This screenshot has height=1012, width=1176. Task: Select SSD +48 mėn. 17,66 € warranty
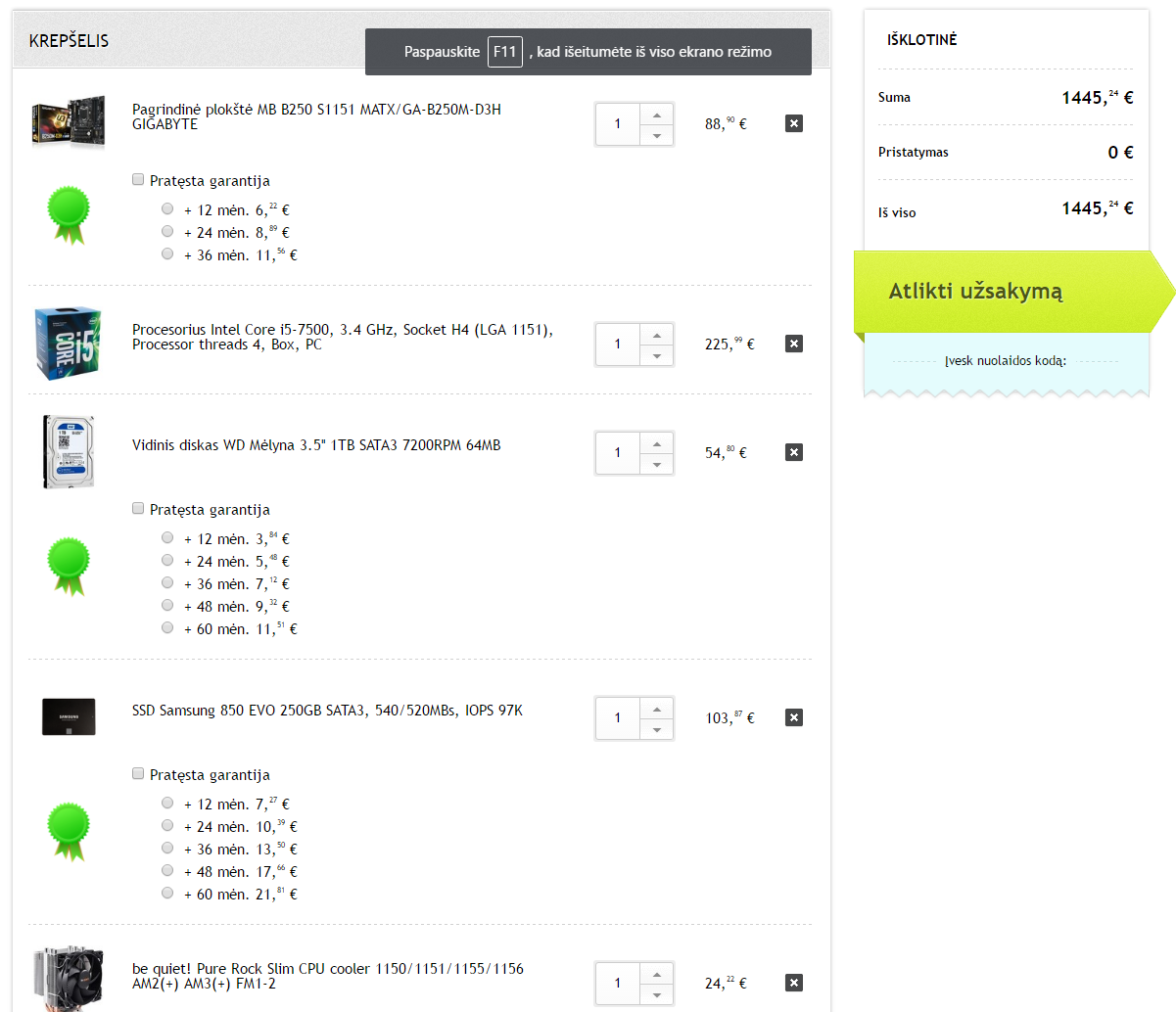coord(167,870)
